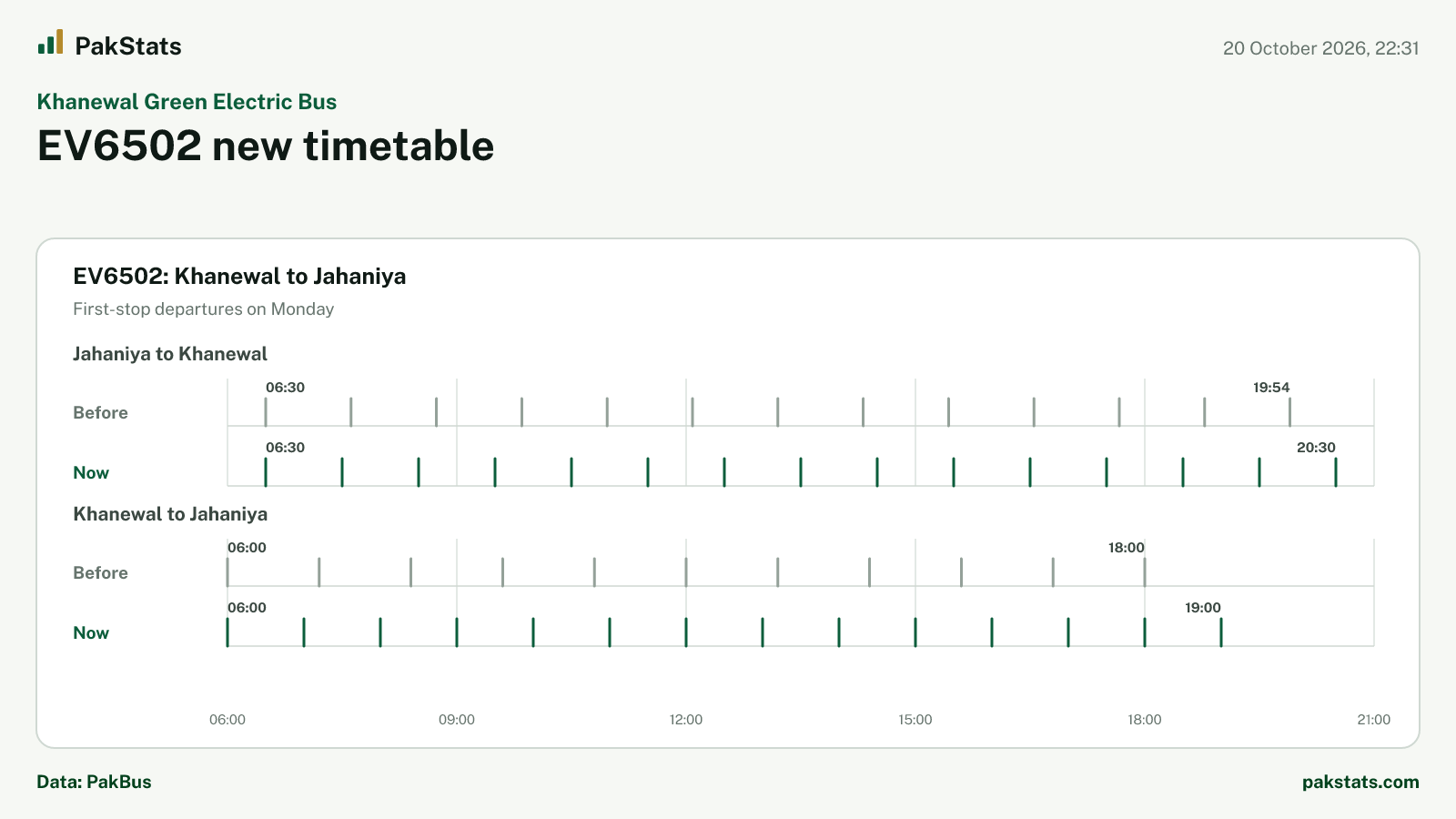Viewport: 1456px width, 819px height.
Task: Click the Data: PakBus source credit
Action: coord(94,782)
